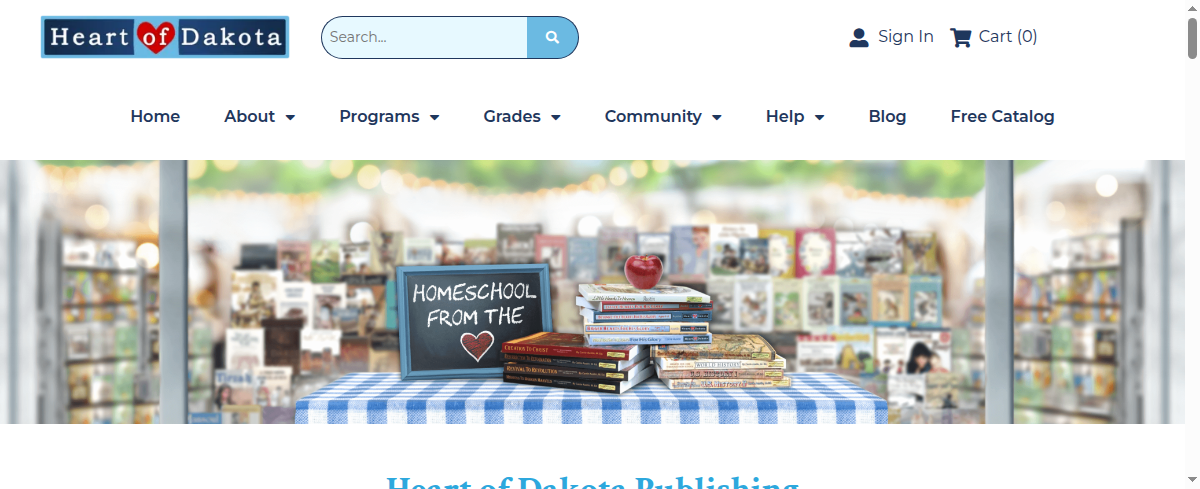Open the Help dropdown arrow
Viewport: 1200px width, 489px height.
click(820, 118)
